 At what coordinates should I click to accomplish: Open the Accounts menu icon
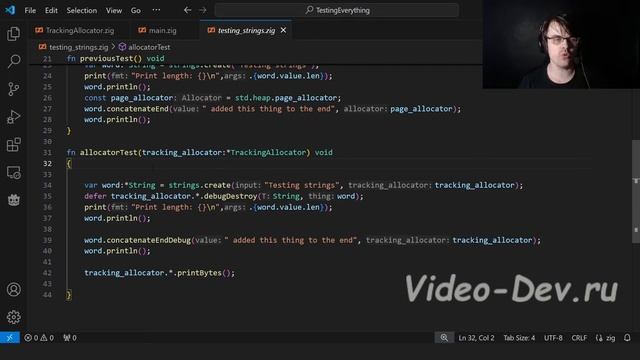(x=13, y=289)
